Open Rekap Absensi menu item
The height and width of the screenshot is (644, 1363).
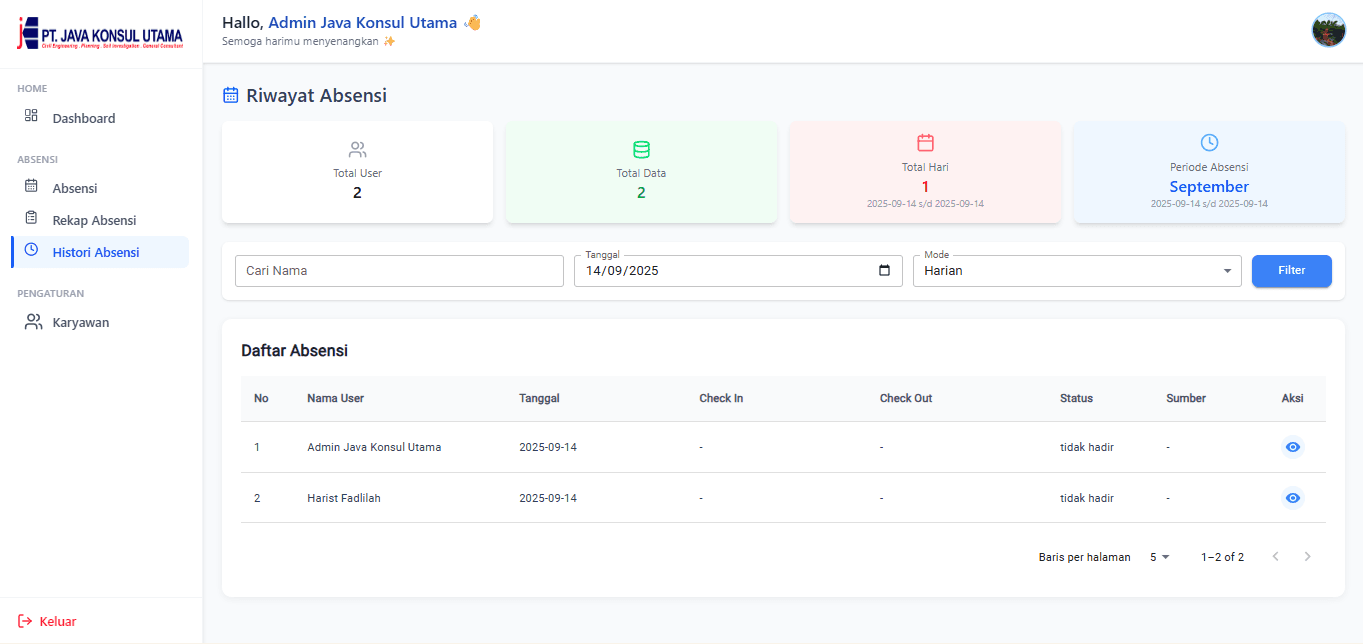pos(94,220)
